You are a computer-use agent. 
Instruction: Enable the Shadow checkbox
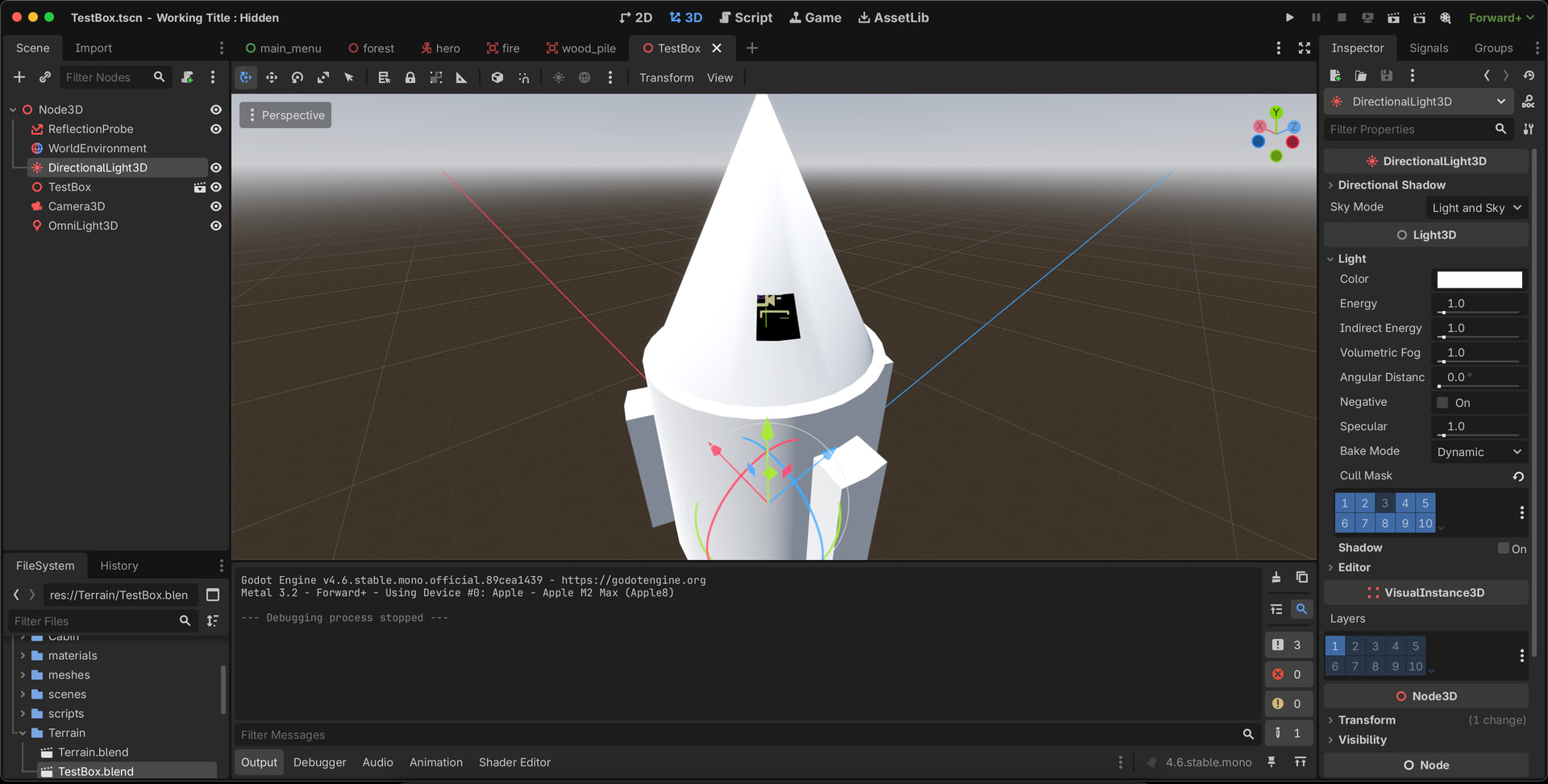pos(1503,548)
